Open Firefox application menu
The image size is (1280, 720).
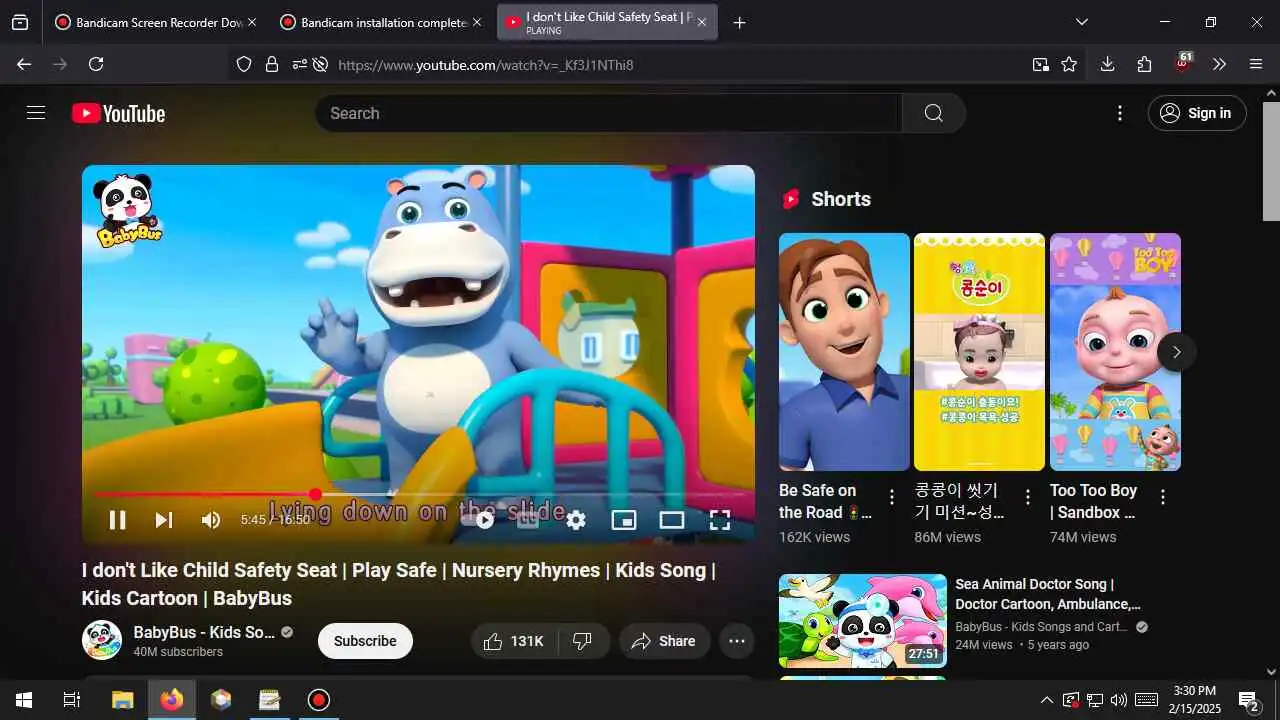coord(1256,64)
